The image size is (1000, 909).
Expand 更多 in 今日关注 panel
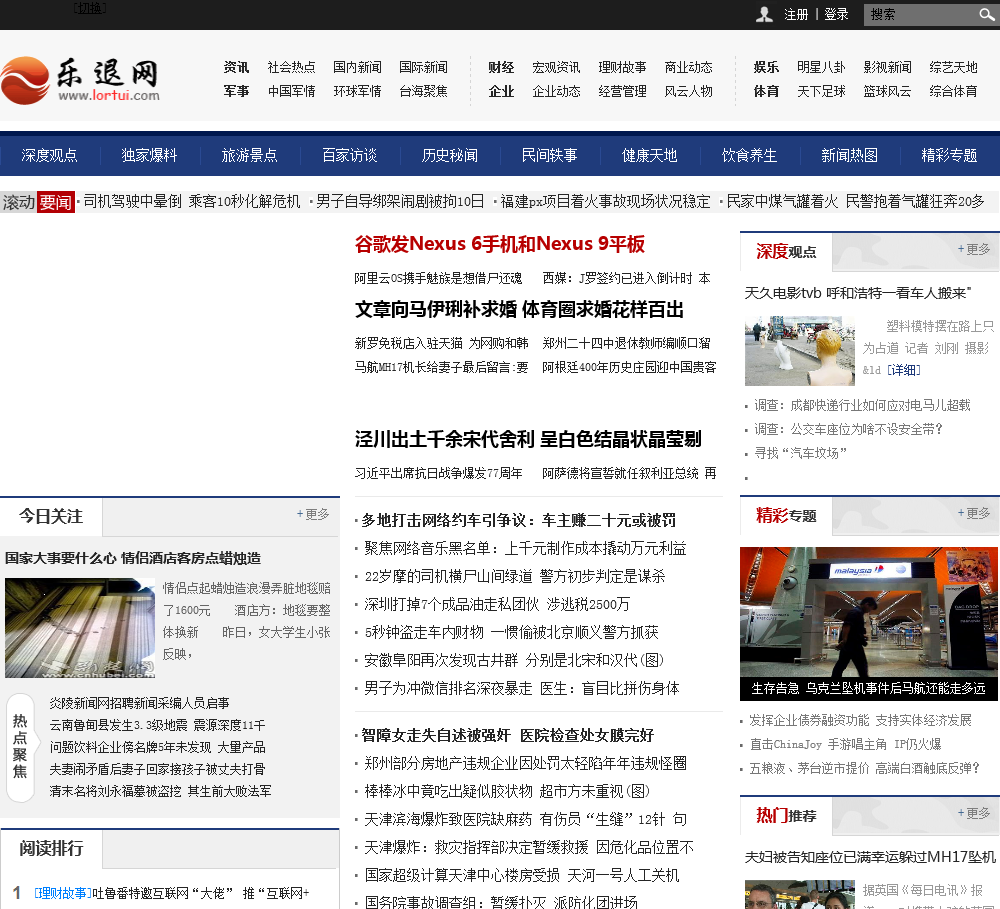(x=313, y=514)
